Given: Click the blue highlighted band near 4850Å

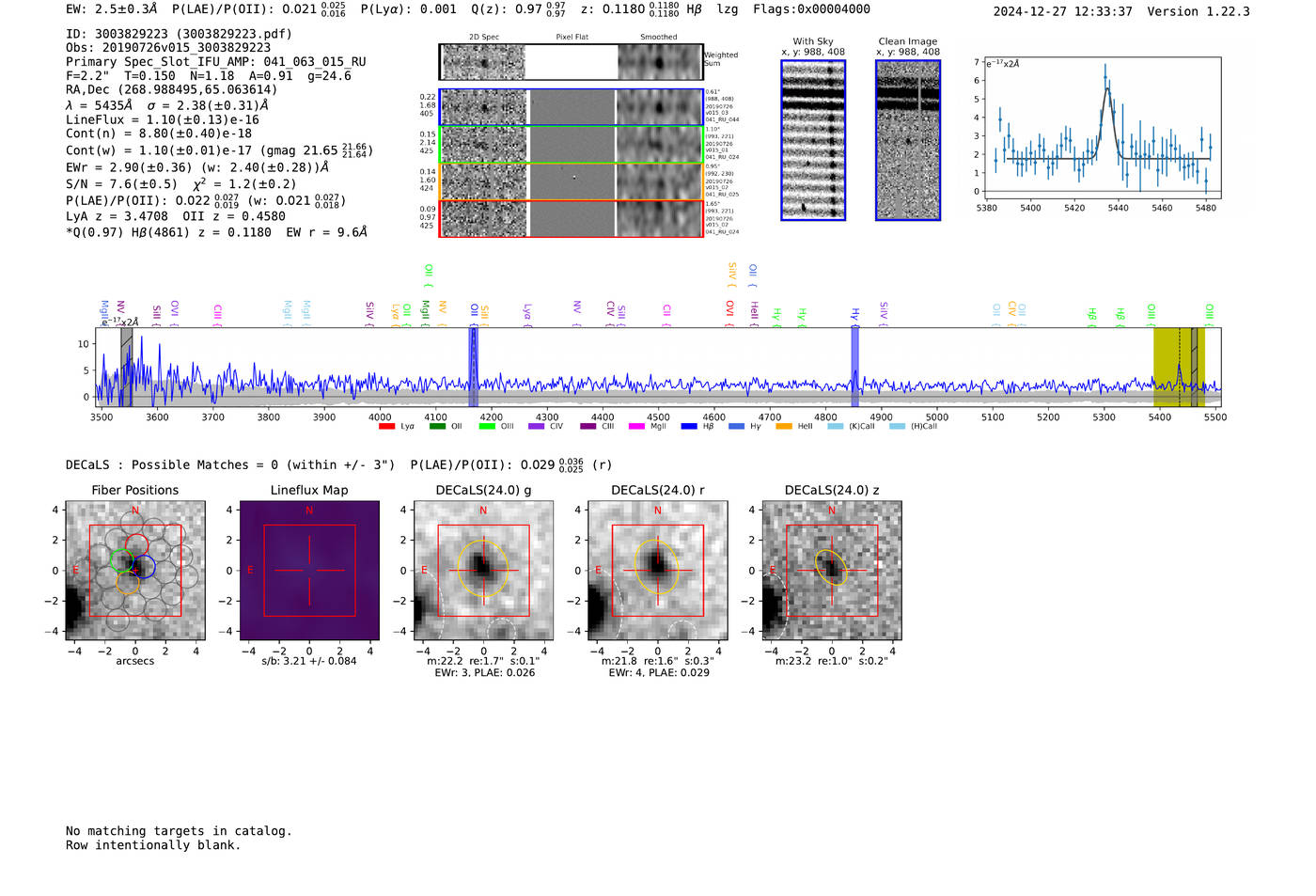Looking at the screenshot, I should 855,367.
